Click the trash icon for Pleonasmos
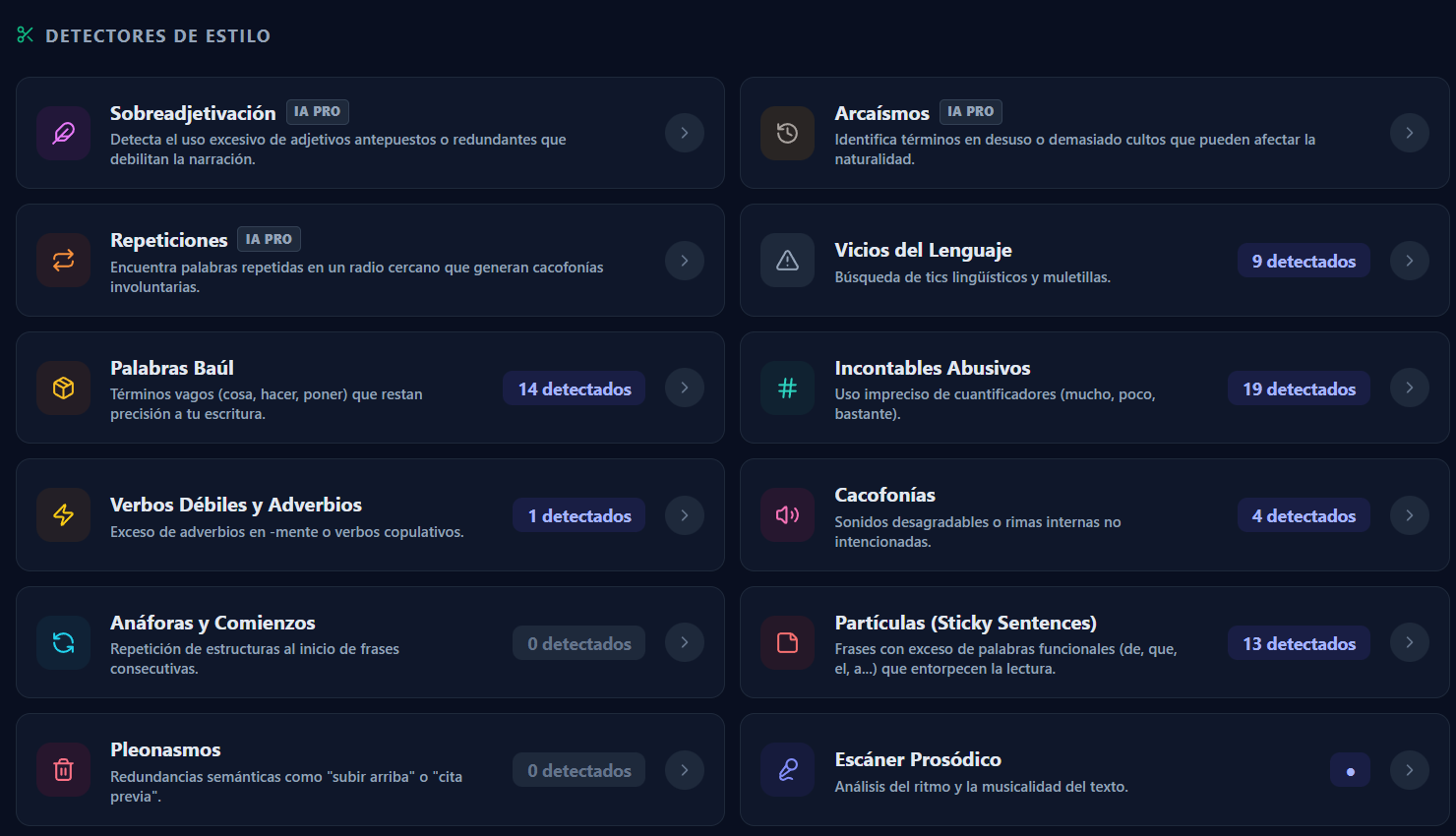Screen dimensions: 1456x836 click(64, 770)
